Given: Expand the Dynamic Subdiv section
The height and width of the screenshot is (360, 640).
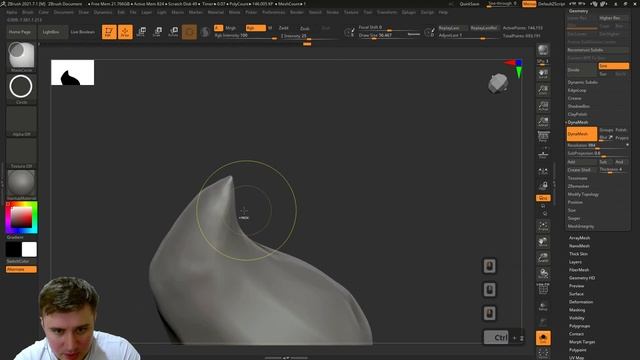Looking at the screenshot, I should 582,82.
